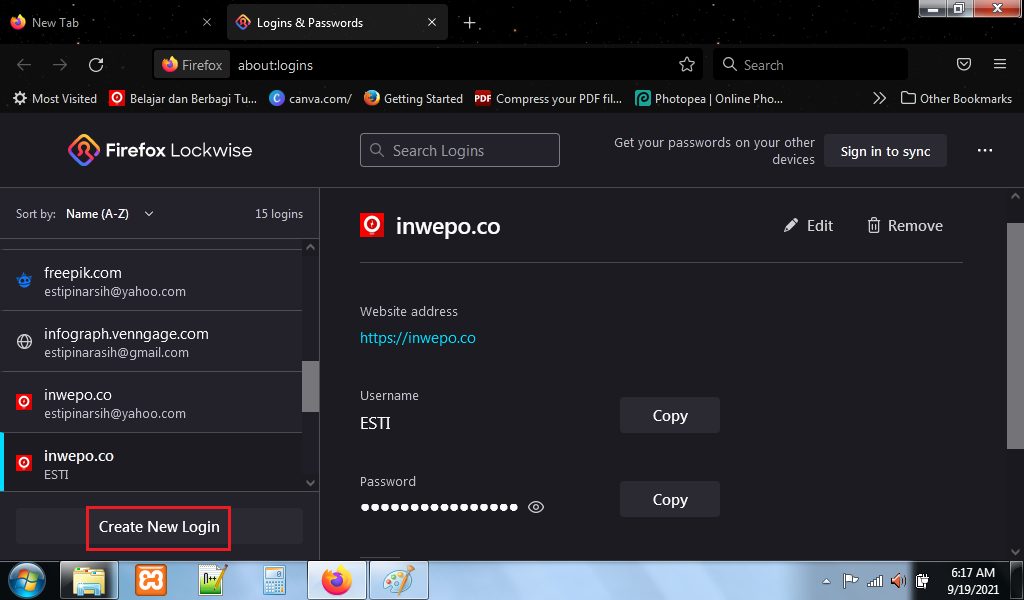Select the Logins & Passwords tab
Screen dimensions: 1024x600
point(337,22)
